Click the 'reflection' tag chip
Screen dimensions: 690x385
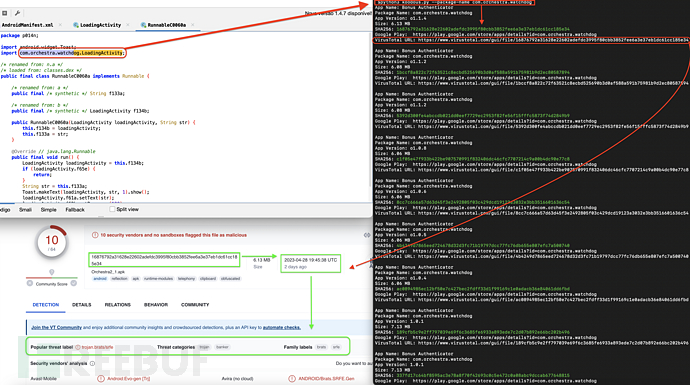point(119,279)
